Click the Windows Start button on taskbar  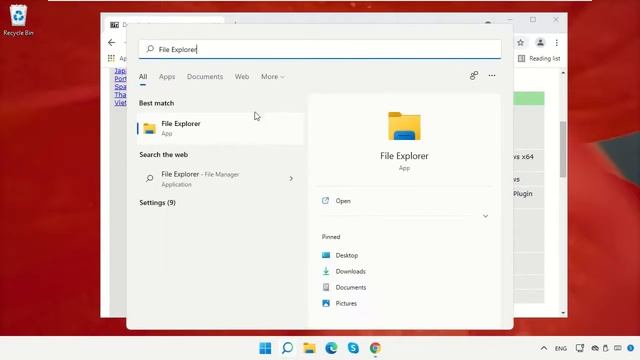pyautogui.click(x=265, y=348)
